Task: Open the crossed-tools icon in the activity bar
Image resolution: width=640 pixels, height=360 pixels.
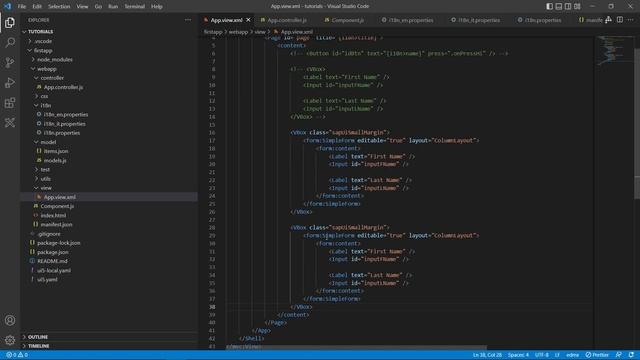Action: point(10,122)
